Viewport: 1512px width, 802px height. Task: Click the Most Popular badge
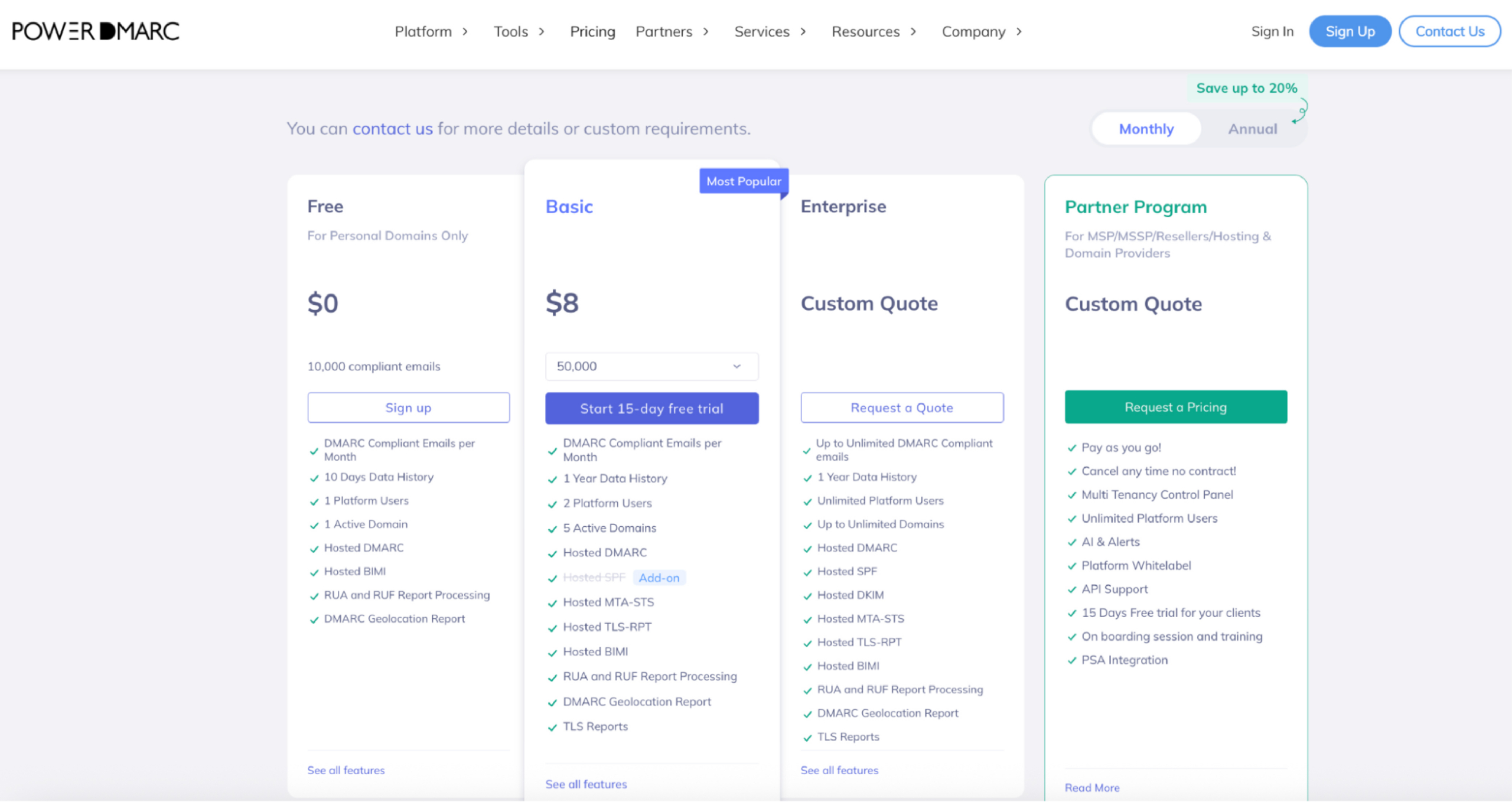coord(743,181)
